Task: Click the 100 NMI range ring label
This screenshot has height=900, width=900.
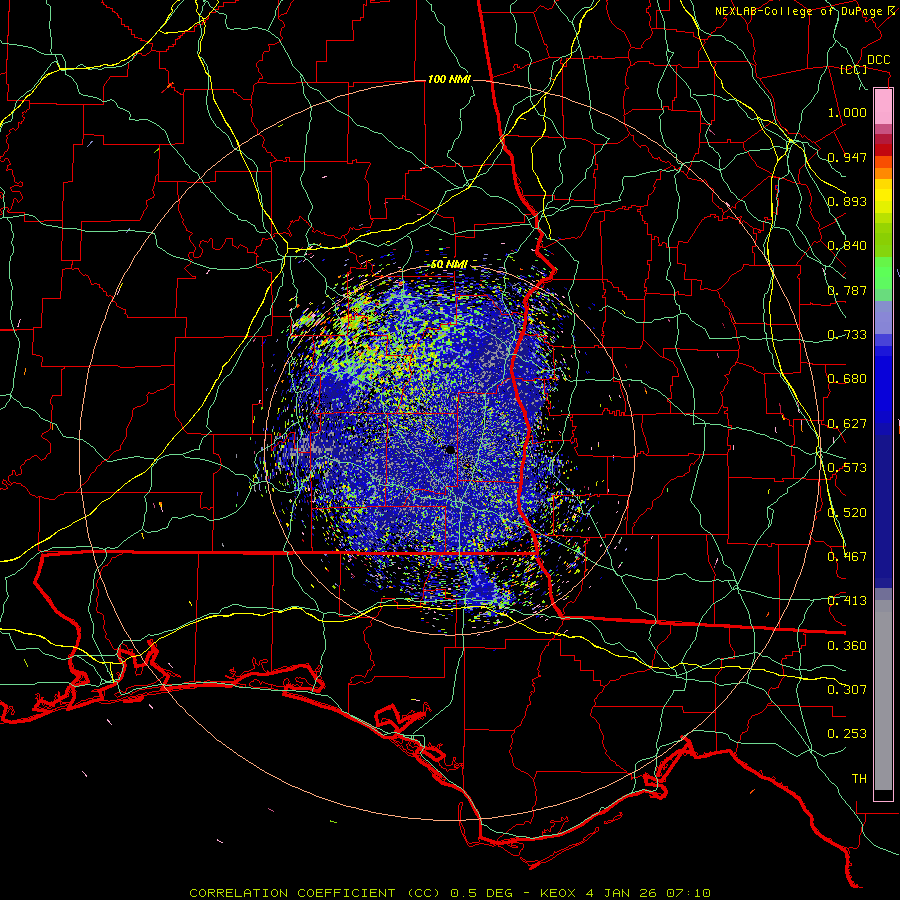Action: (449, 79)
